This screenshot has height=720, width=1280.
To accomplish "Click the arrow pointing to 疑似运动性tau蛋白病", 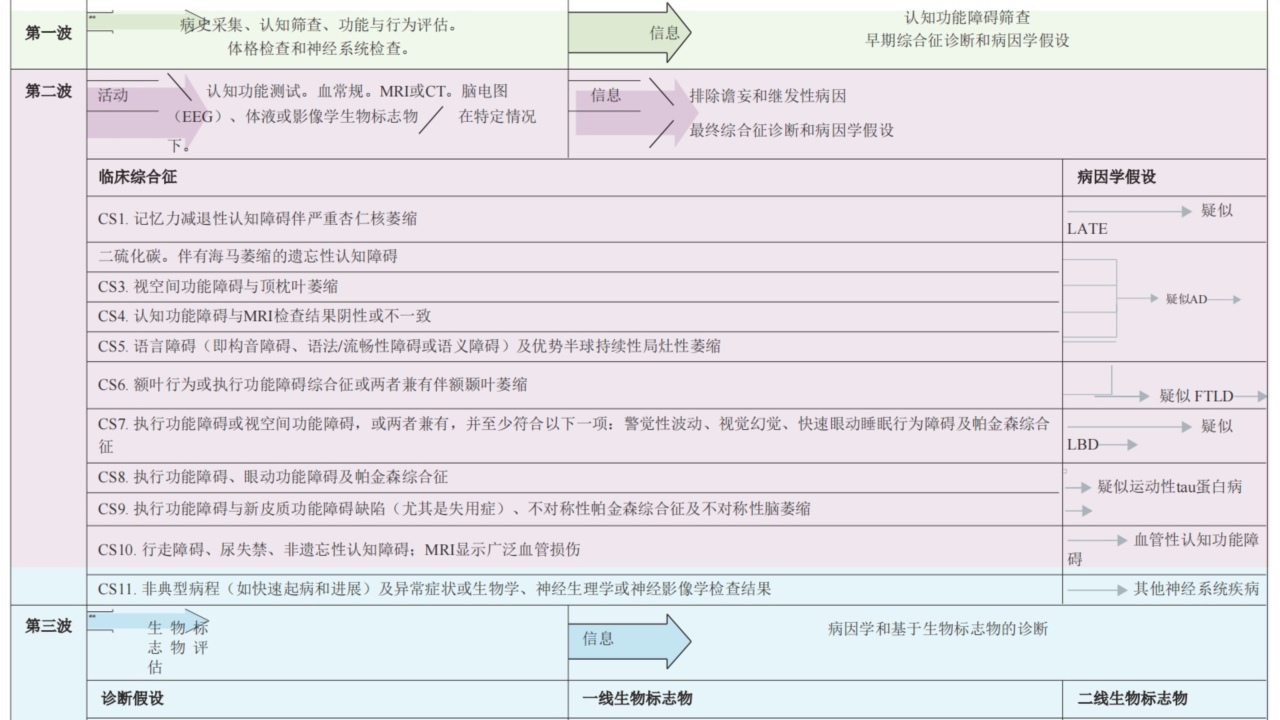I will (x=1078, y=487).
